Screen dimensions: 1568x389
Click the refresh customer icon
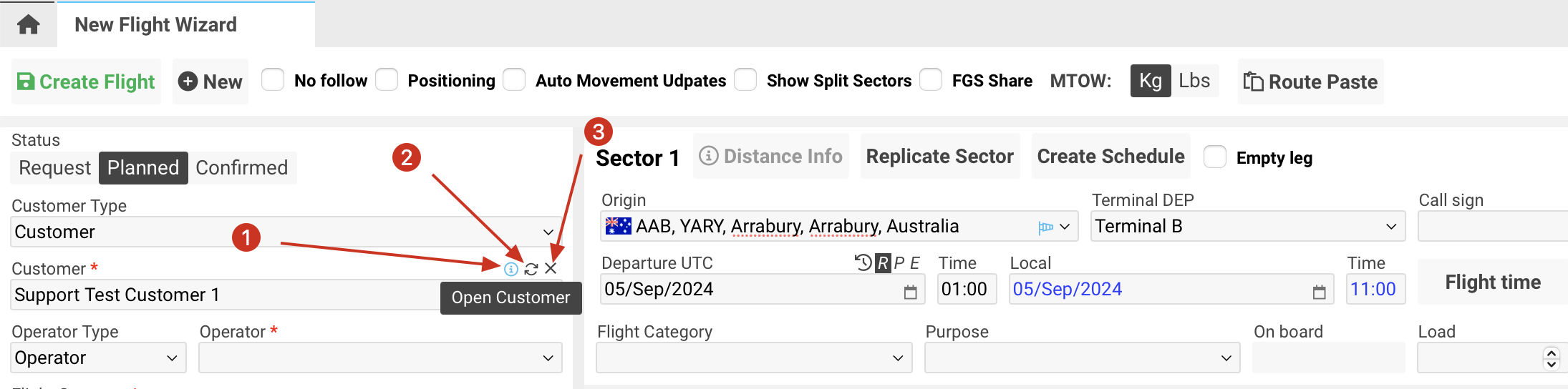point(531,269)
